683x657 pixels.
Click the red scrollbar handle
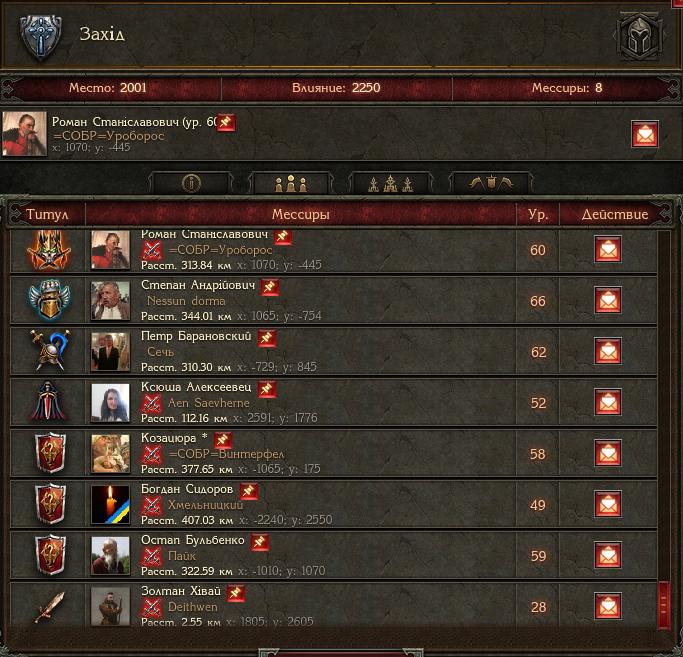[663, 605]
